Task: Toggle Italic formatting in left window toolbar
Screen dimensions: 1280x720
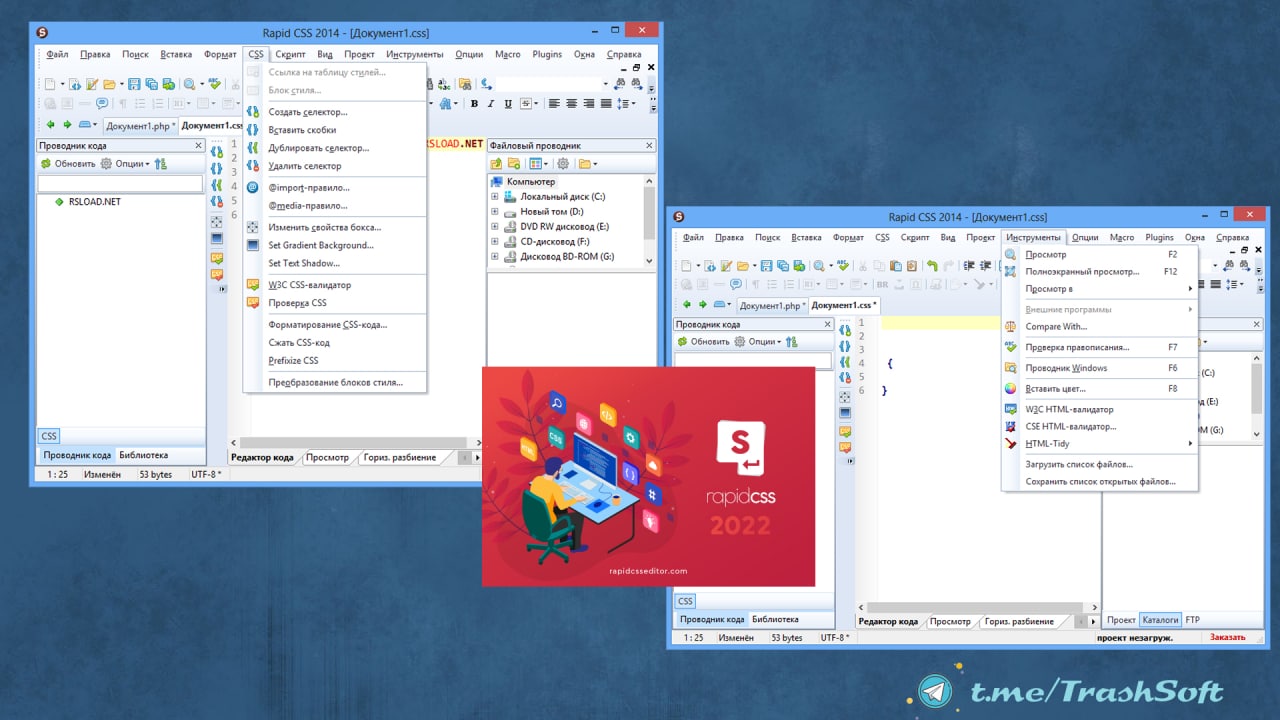Action: pyautogui.click(x=490, y=104)
